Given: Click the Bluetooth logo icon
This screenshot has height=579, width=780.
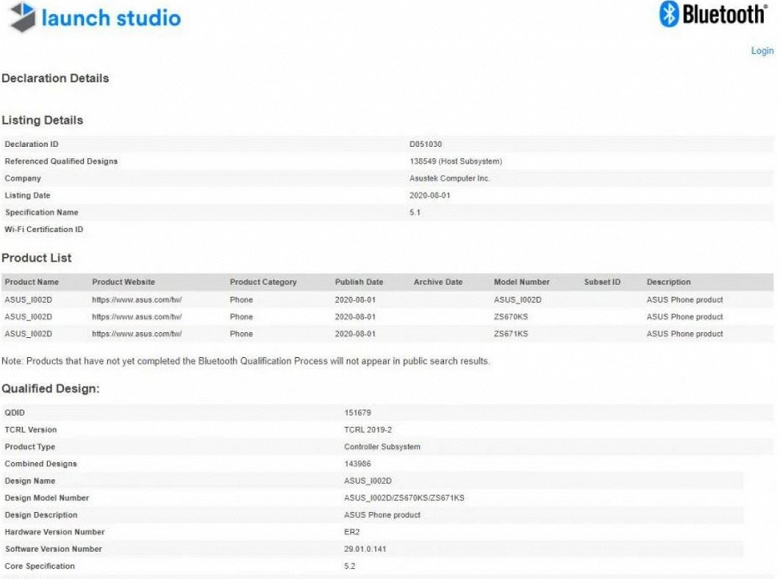Looking at the screenshot, I should (669, 14).
